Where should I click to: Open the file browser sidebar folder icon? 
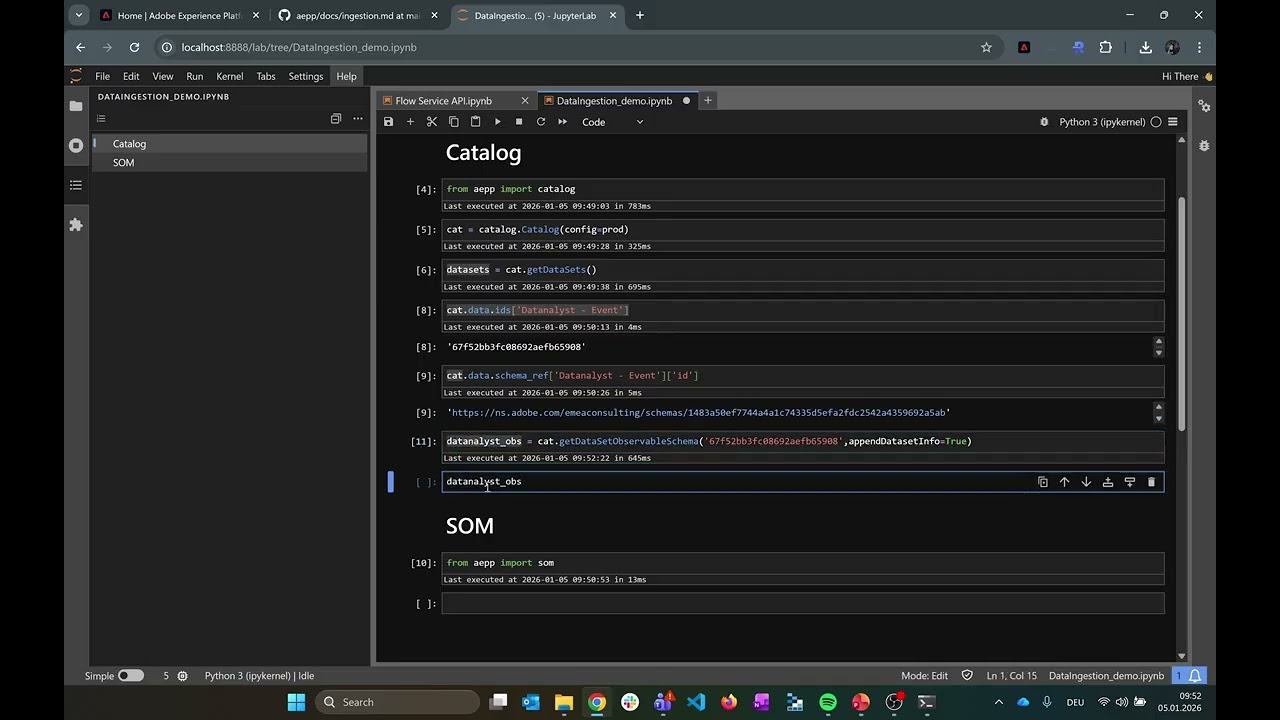click(x=76, y=105)
